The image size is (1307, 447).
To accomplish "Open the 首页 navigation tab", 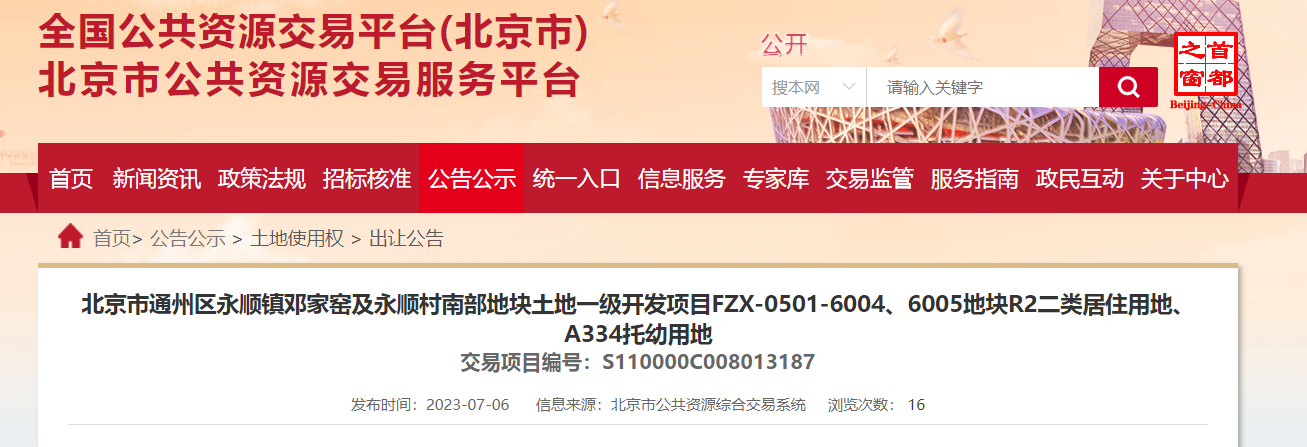I will pyautogui.click(x=71, y=179).
